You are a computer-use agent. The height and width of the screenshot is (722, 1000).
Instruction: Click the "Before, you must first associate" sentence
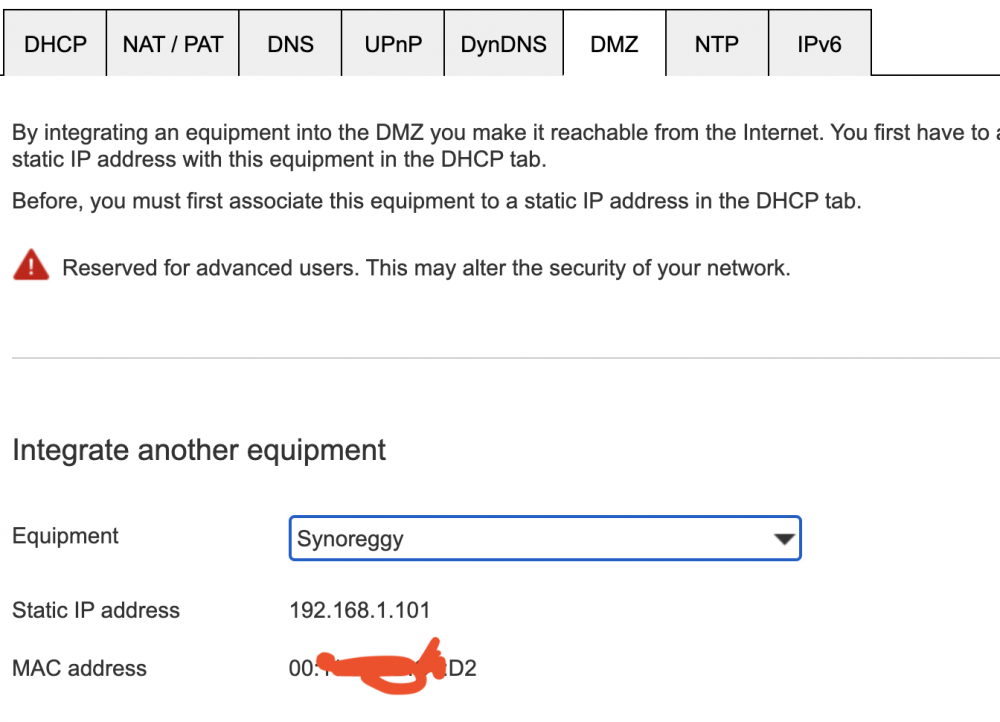(436, 201)
